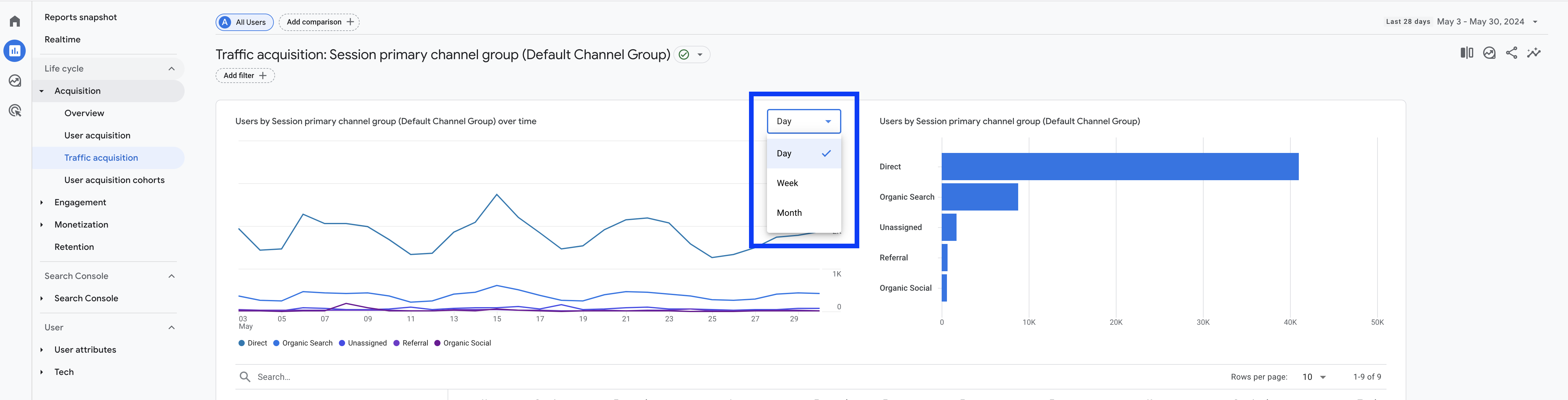Click the Add comparison button
1568x400 pixels.
tap(319, 22)
